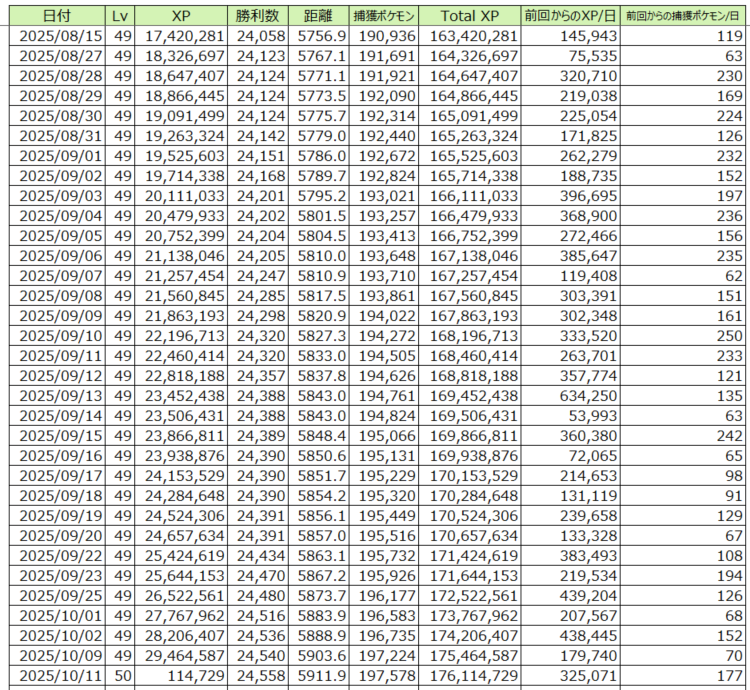Click the 距離 column header

[317, 17]
